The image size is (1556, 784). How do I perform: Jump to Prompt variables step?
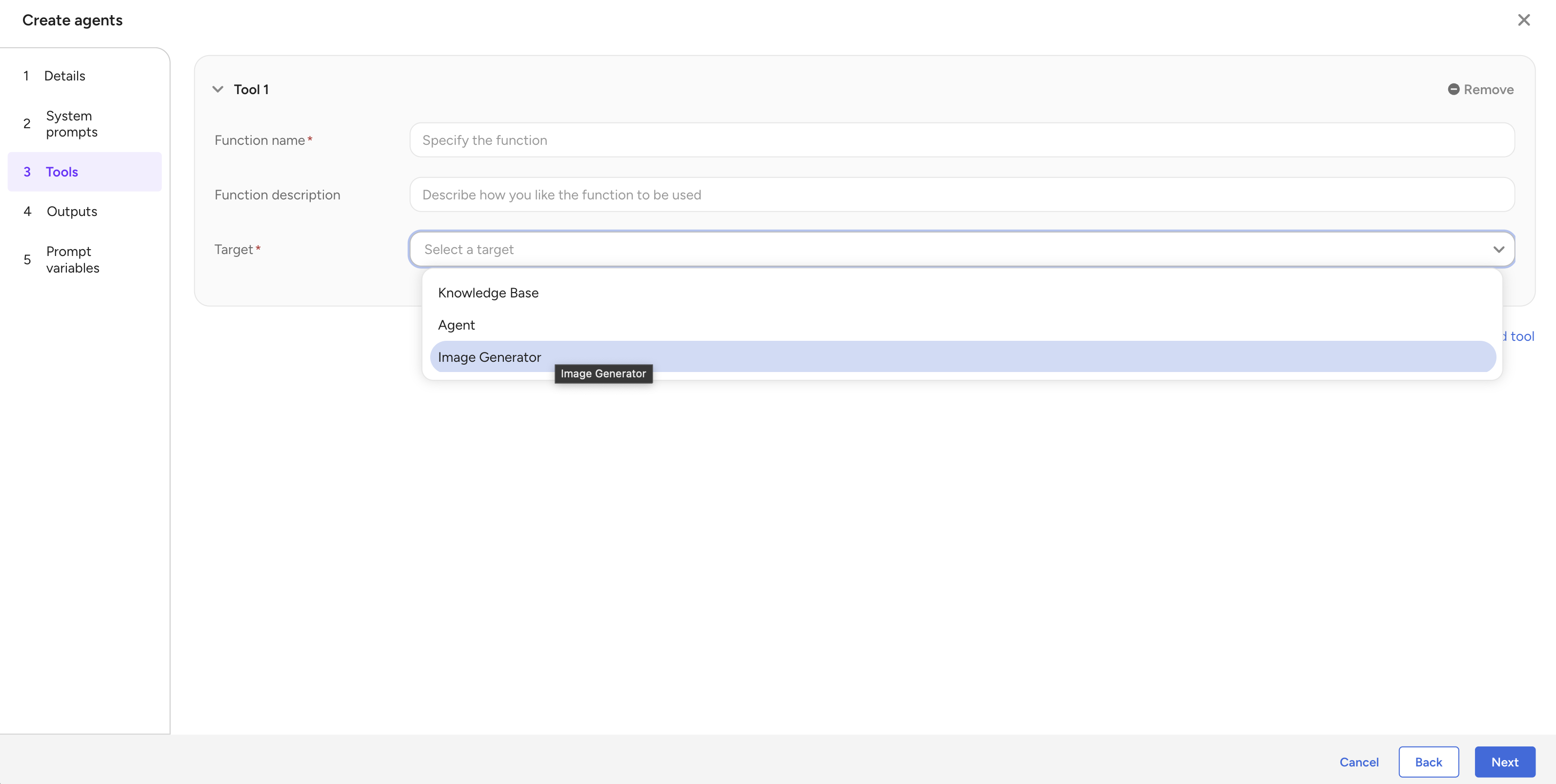pos(73,260)
